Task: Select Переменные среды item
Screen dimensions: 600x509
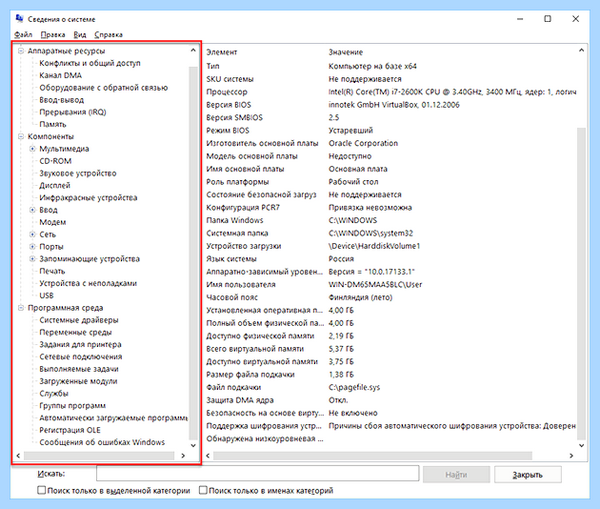Action: [75, 333]
